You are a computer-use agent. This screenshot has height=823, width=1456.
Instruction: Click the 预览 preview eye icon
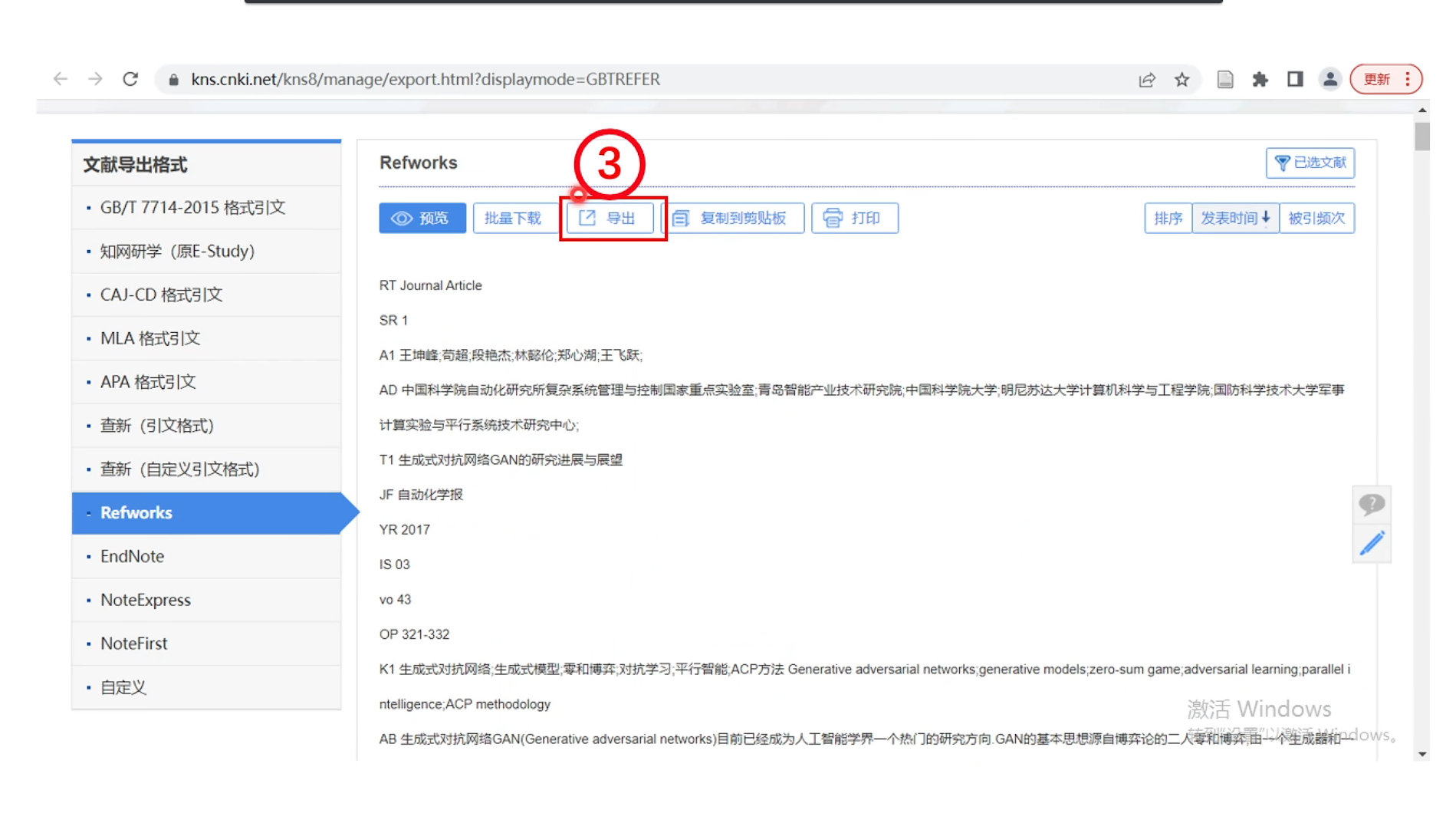tap(402, 218)
